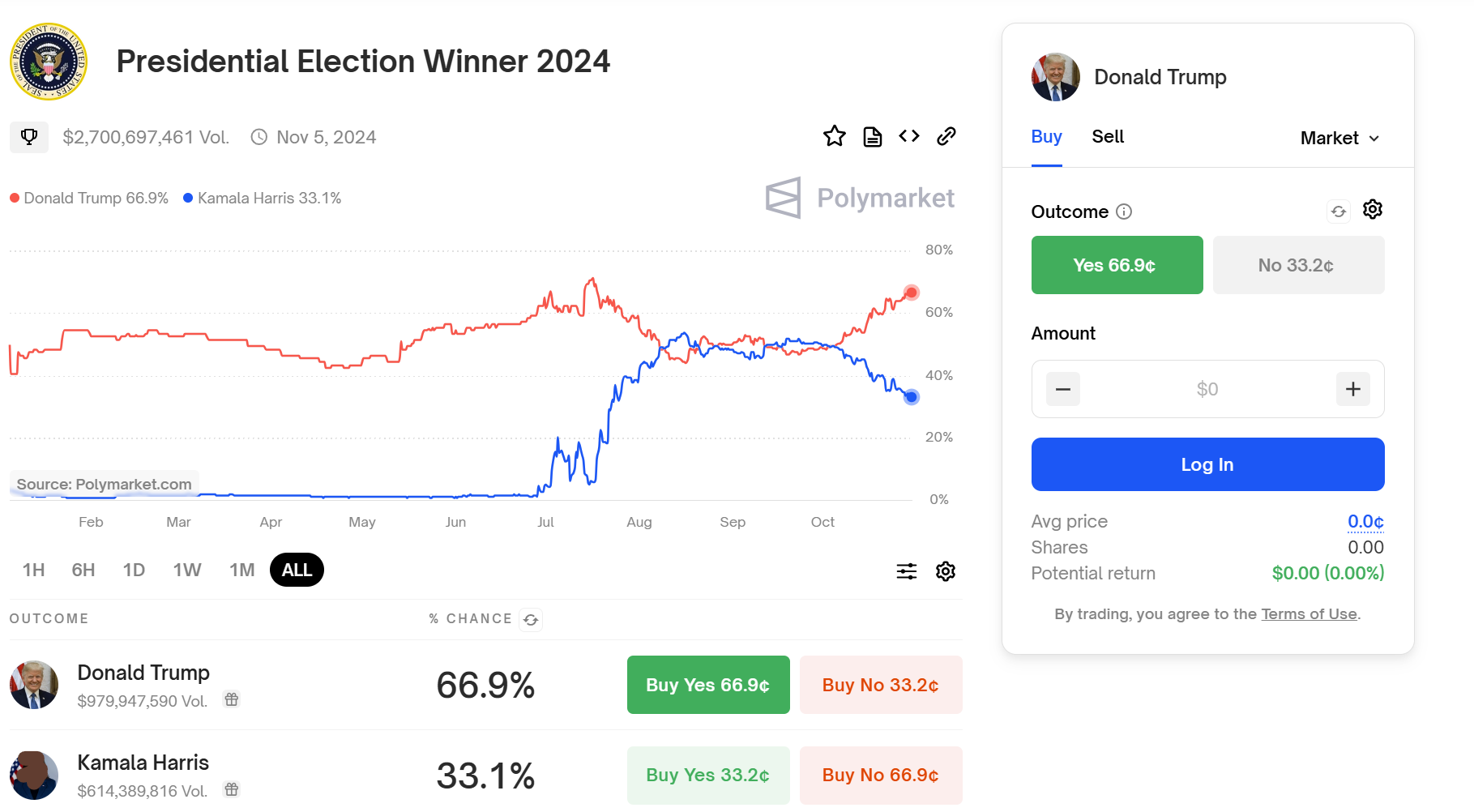Image resolution: width=1474 pixels, height=812 pixels.
Task: Increase amount with plus button
Action: [x=1352, y=389]
